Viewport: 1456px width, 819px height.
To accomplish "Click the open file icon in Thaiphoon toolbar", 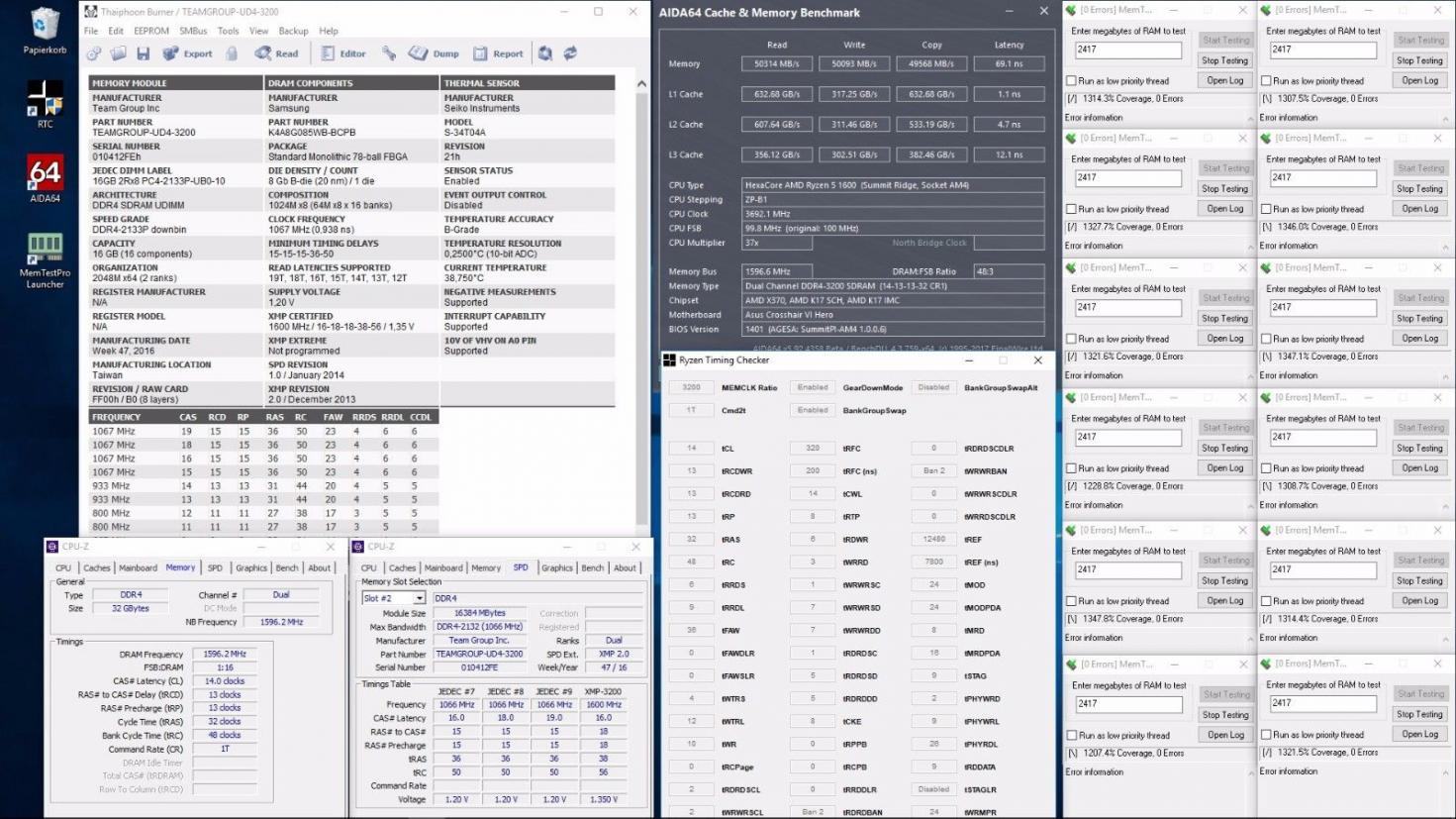I will 119,53.
